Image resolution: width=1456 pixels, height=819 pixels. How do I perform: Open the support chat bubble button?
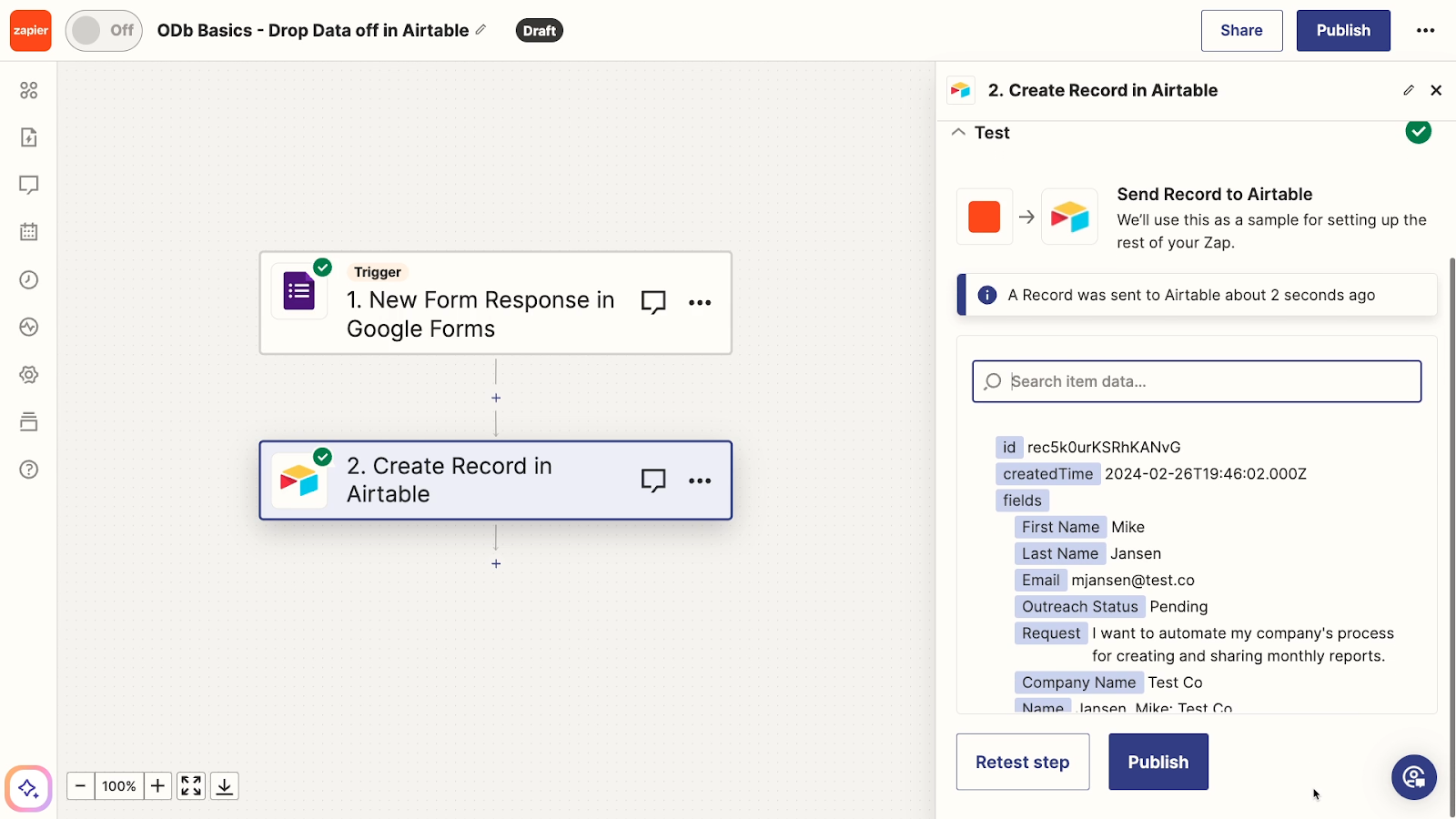coord(1413,777)
